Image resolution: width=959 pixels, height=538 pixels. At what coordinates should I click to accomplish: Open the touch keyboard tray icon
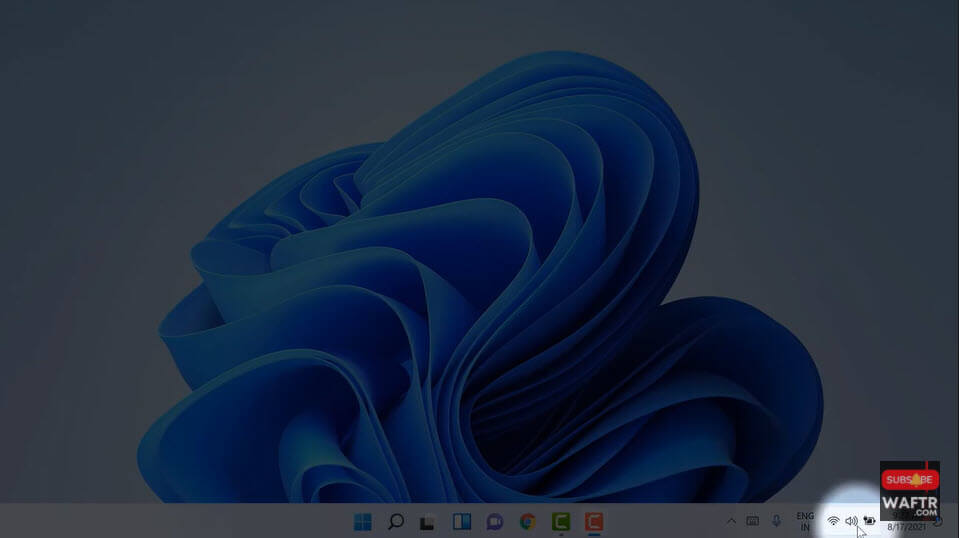(x=753, y=521)
